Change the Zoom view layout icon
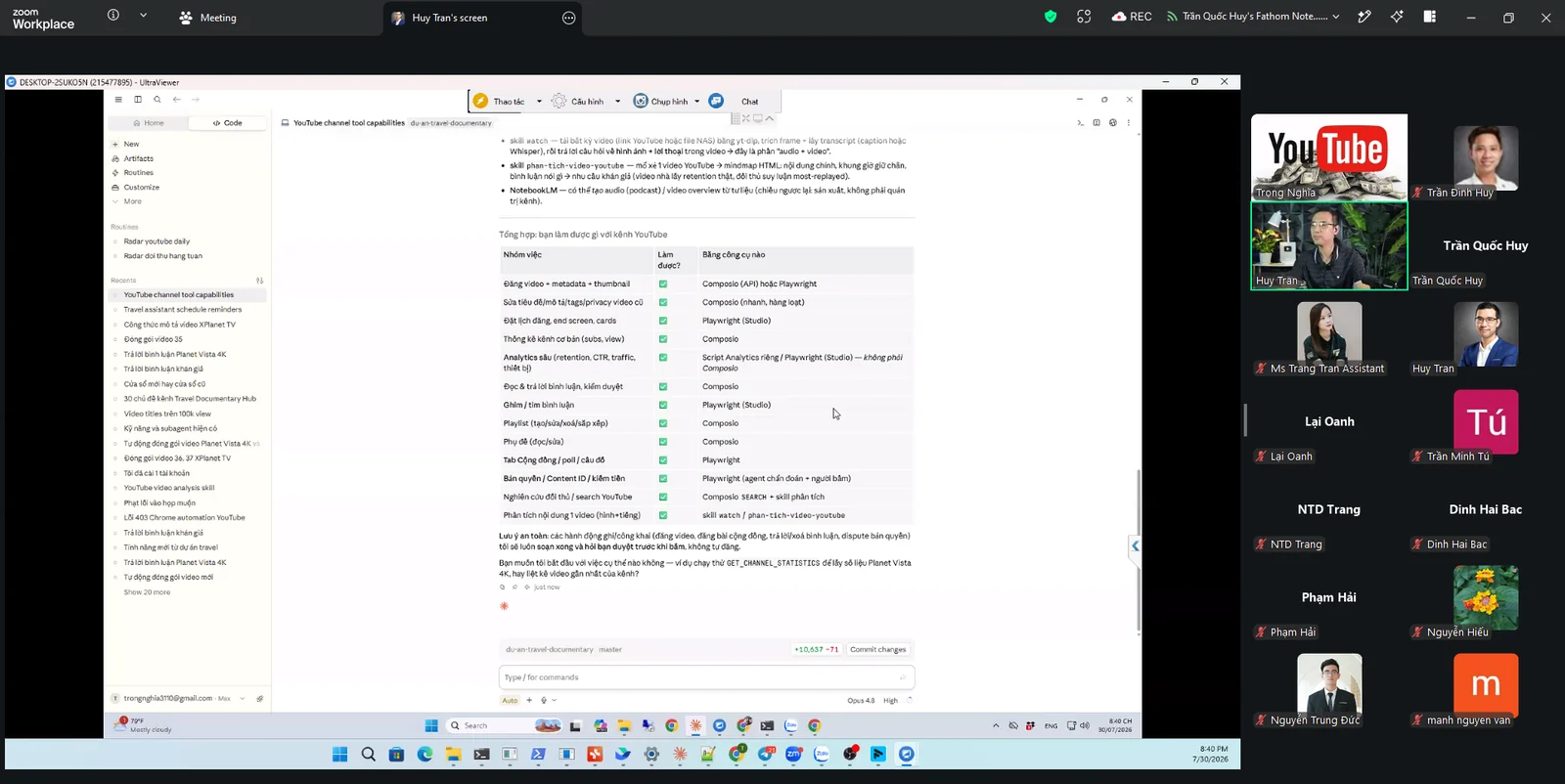Screen dimensions: 1565x784 point(1429,17)
